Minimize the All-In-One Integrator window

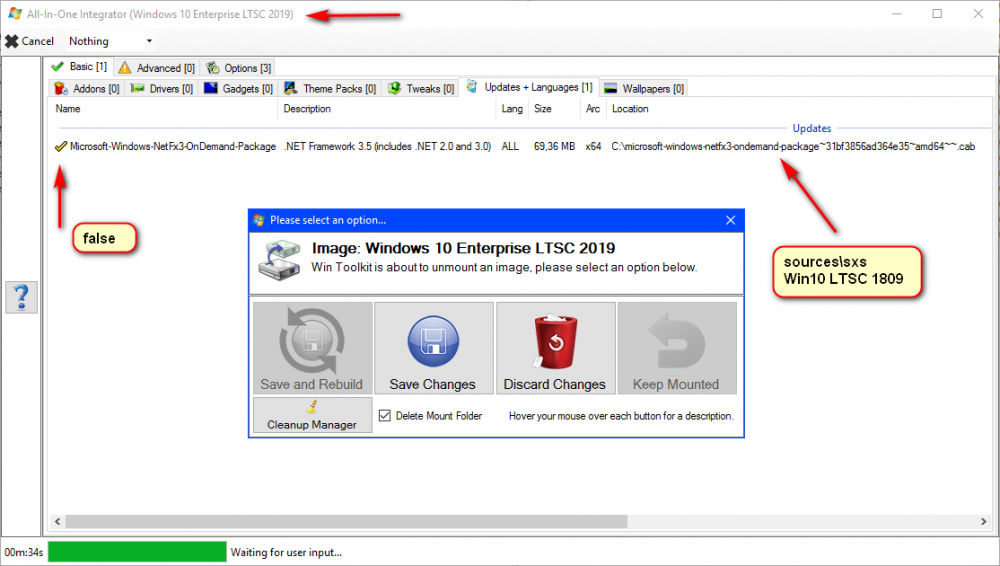coord(896,13)
